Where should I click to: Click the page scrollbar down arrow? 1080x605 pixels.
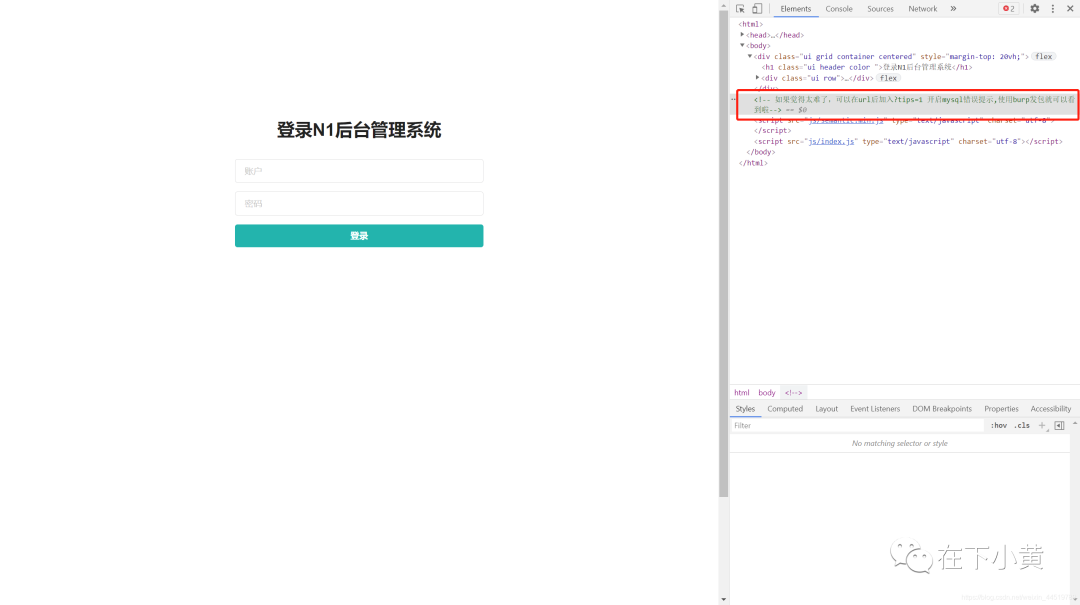pyautogui.click(x=723, y=599)
